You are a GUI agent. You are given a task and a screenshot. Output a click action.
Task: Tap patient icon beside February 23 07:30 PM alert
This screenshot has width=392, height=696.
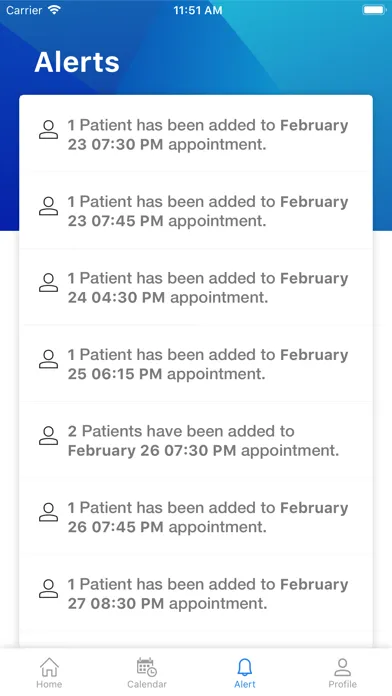[48, 130]
